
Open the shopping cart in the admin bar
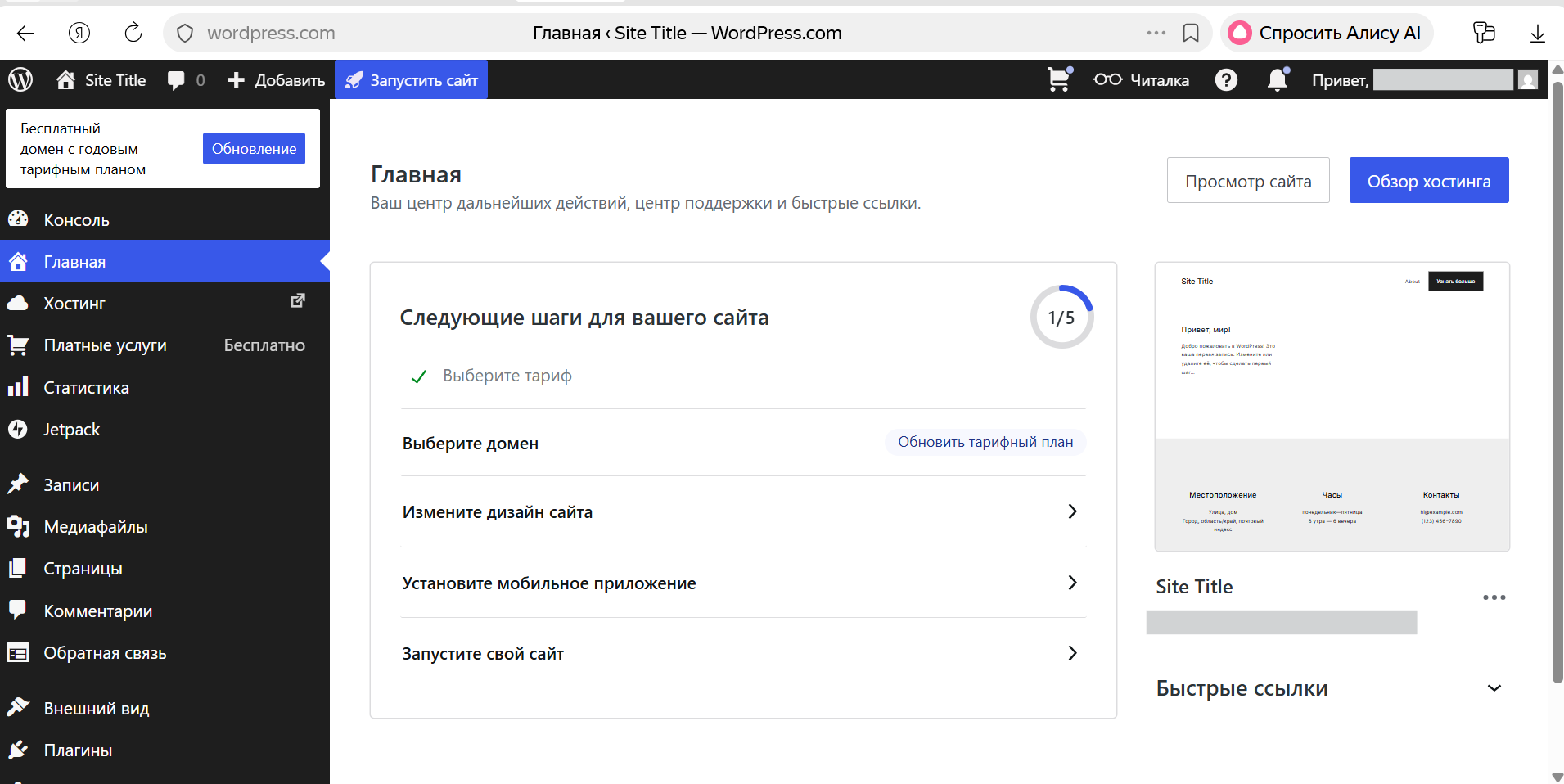pyautogui.click(x=1058, y=79)
